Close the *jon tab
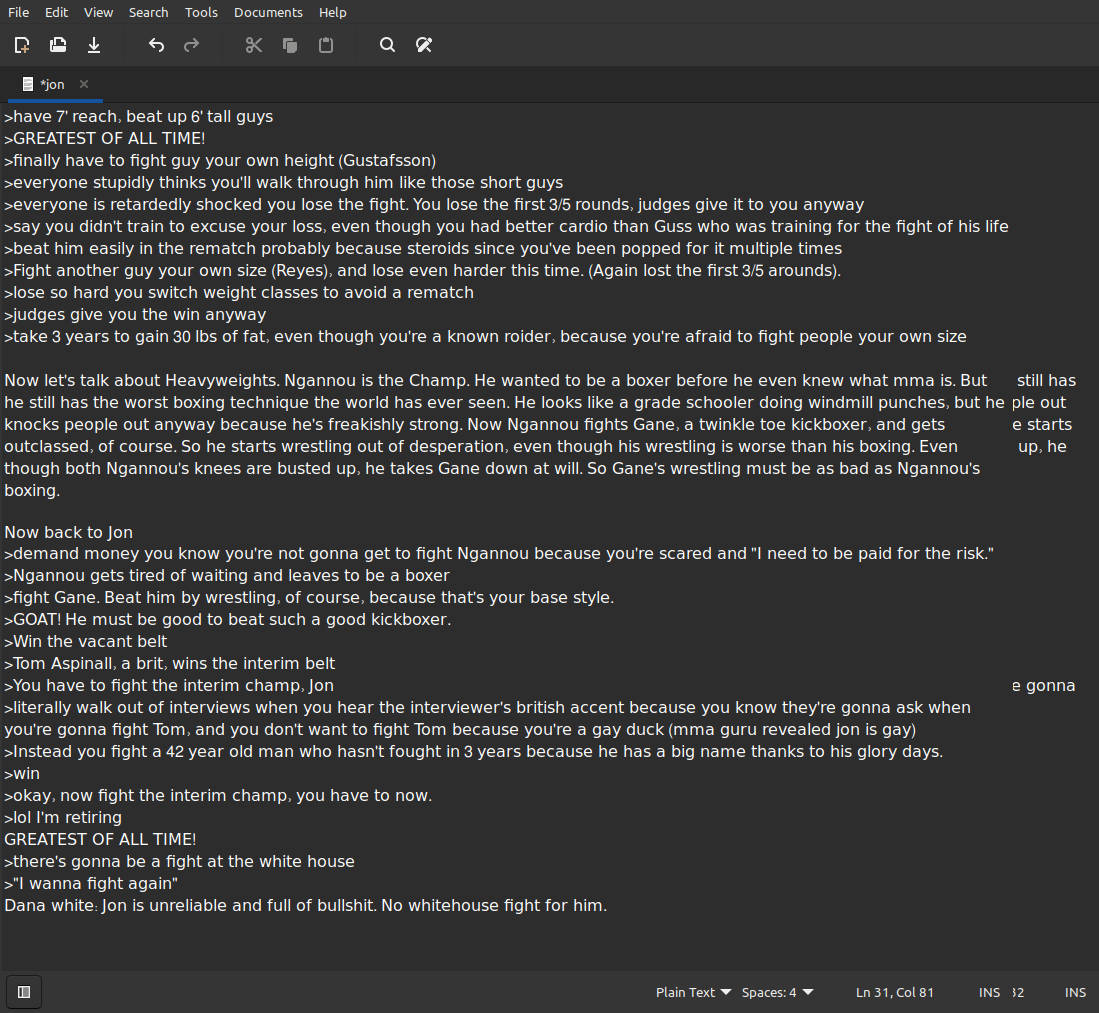 [84, 84]
